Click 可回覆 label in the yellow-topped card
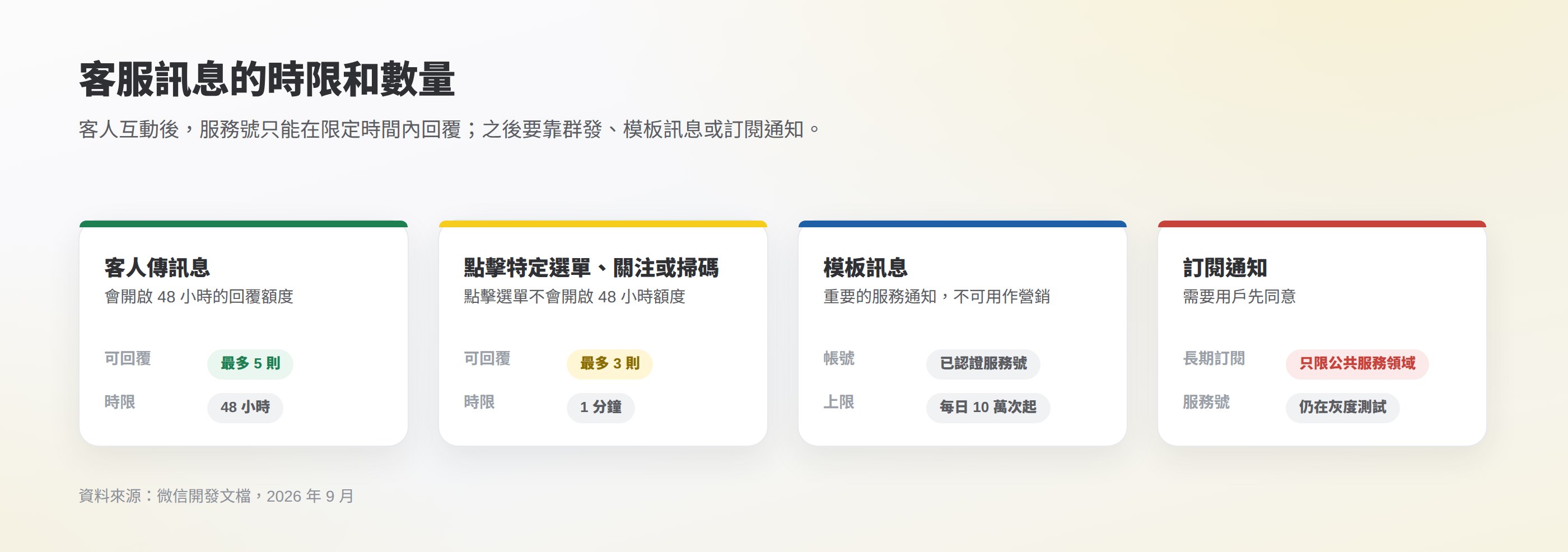This screenshot has height=552, width=1568. (487, 358)
